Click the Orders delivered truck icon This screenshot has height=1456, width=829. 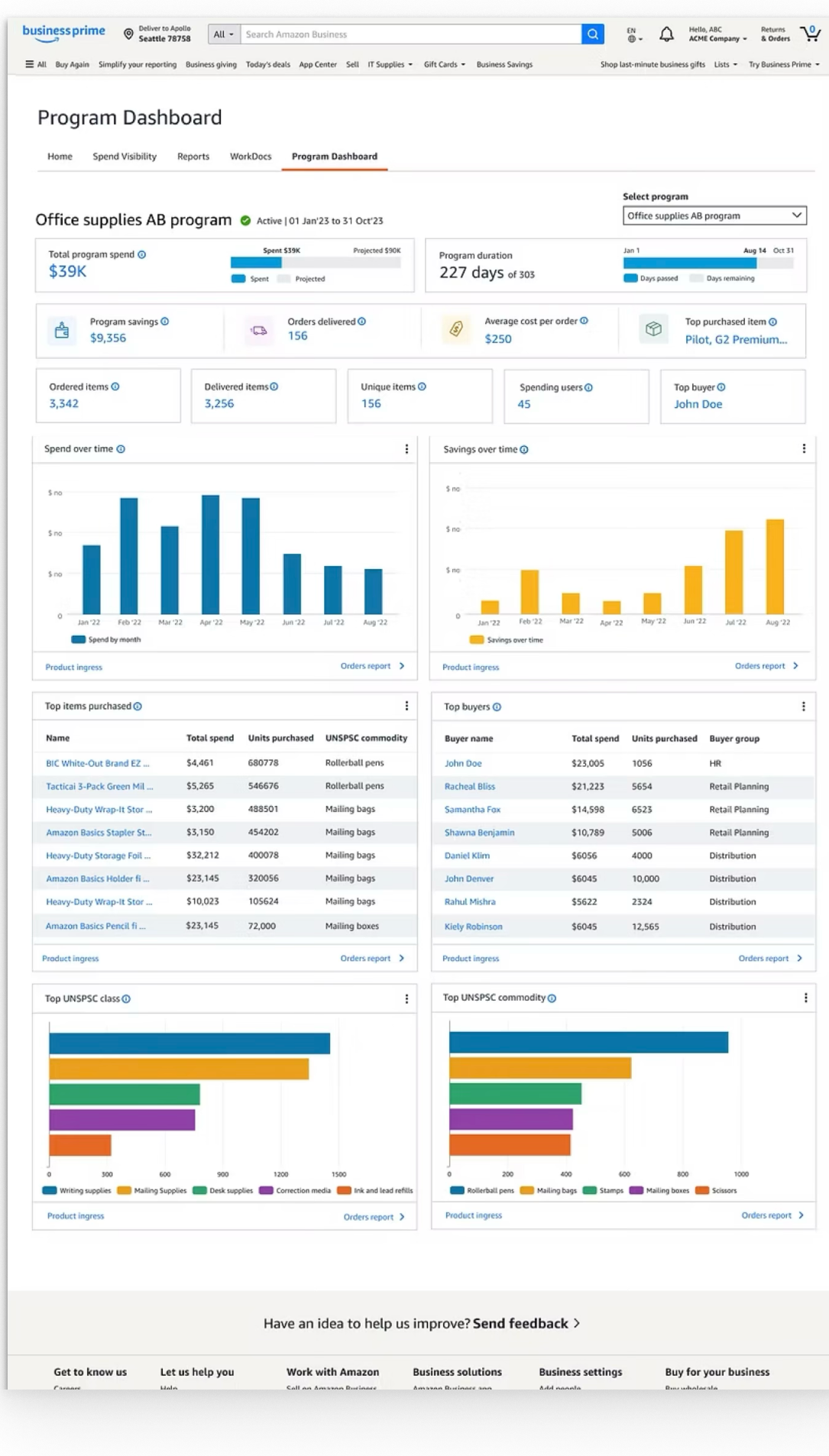tap(259, 330)
